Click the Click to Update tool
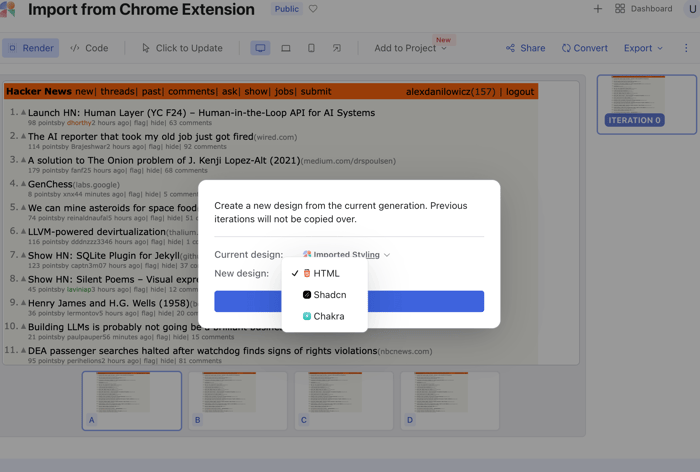 pyautogui.click(x=182, y=48)
